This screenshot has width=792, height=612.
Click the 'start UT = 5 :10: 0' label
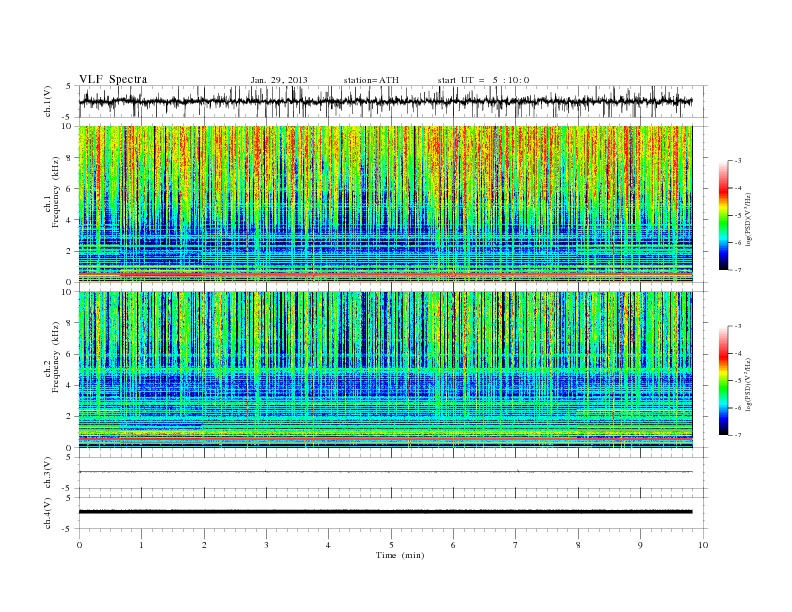(x=483, y=80)
